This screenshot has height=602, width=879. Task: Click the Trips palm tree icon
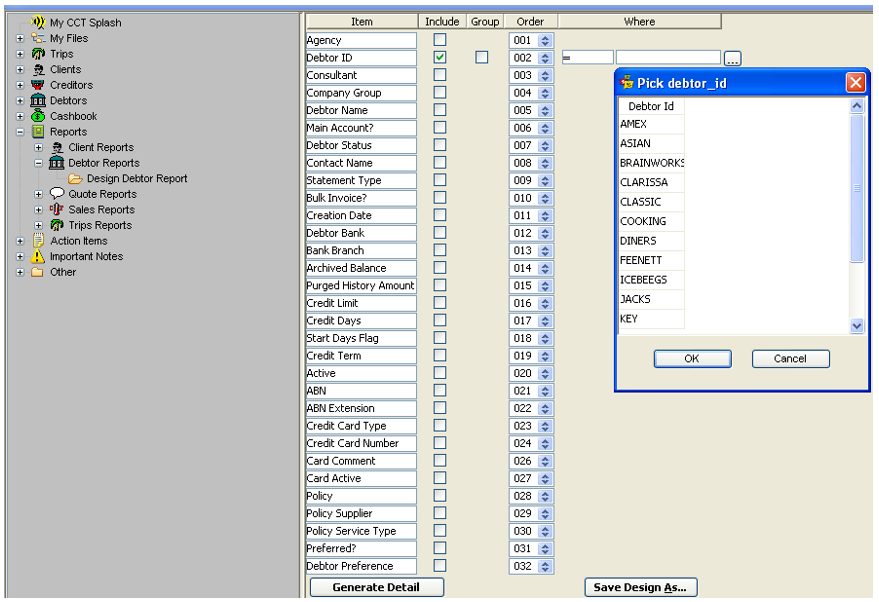pos(38,54)
